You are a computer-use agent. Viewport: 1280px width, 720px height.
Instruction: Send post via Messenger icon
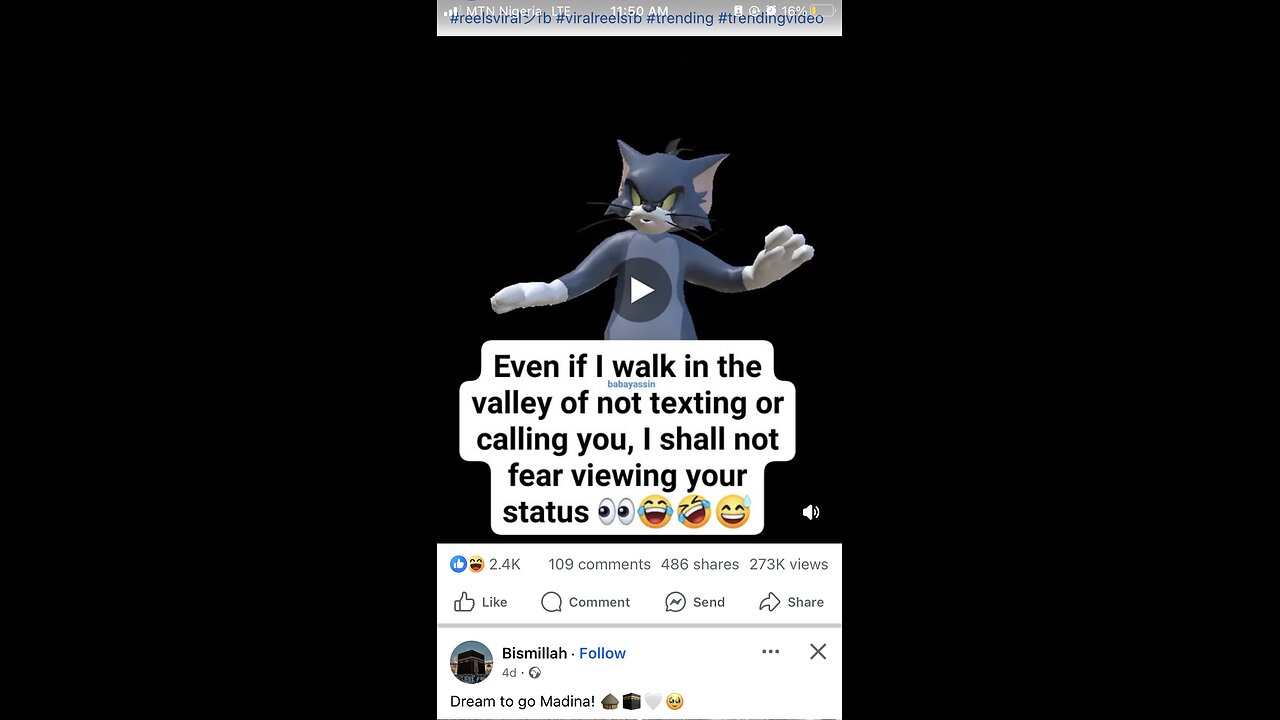click(x=675, y=602)
